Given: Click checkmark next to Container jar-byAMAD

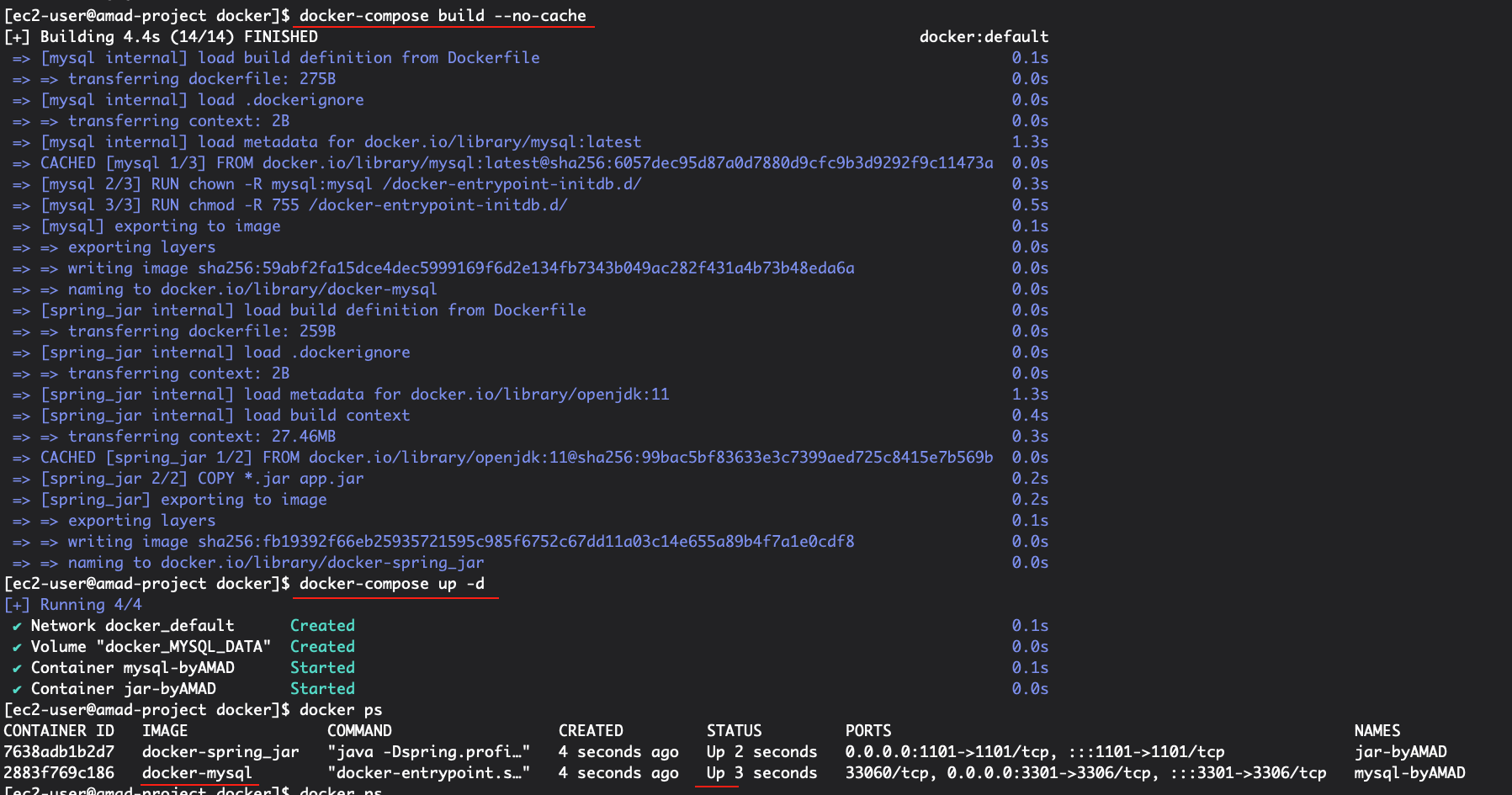Looking at the screenshot, I should click(x=17, y=689).
